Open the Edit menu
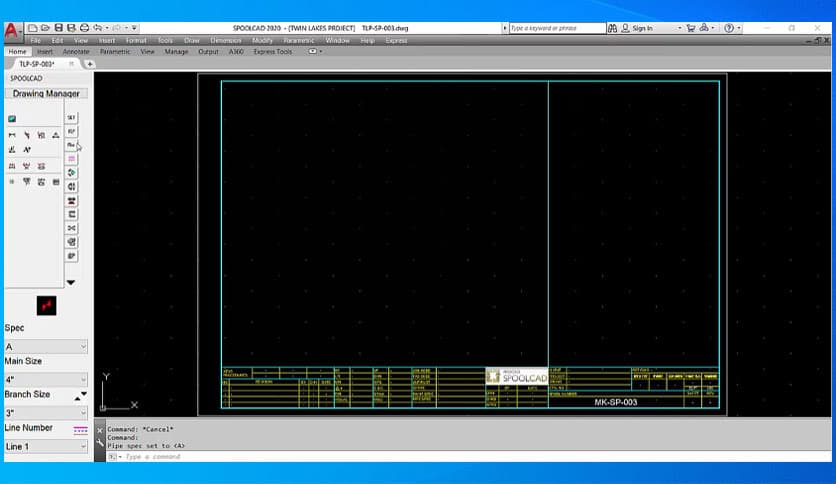Image resolution: width=836 pixels, height=484 pixels. 57,41
